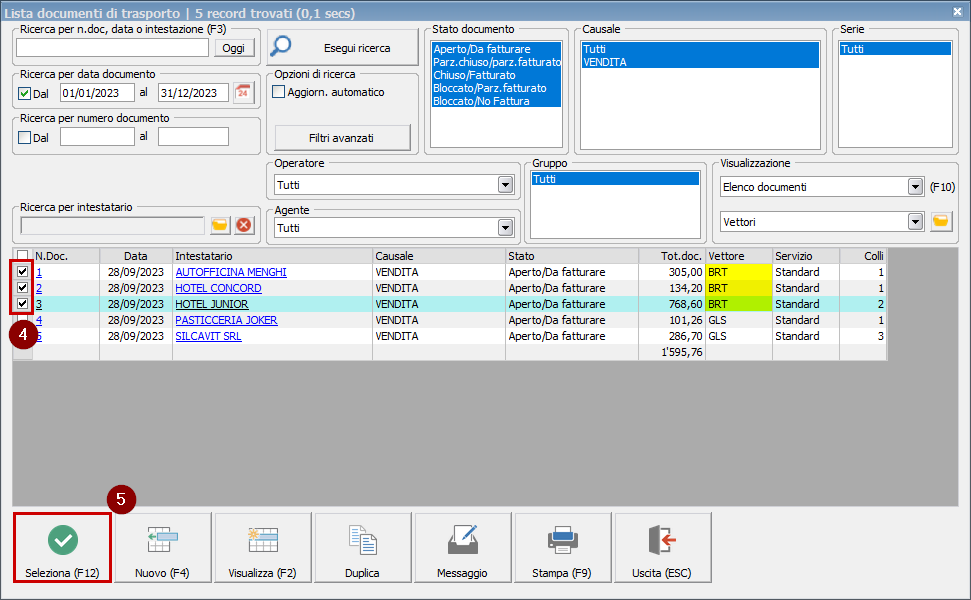Select VENDITA in the Causale list

click(x=700, y=62)
